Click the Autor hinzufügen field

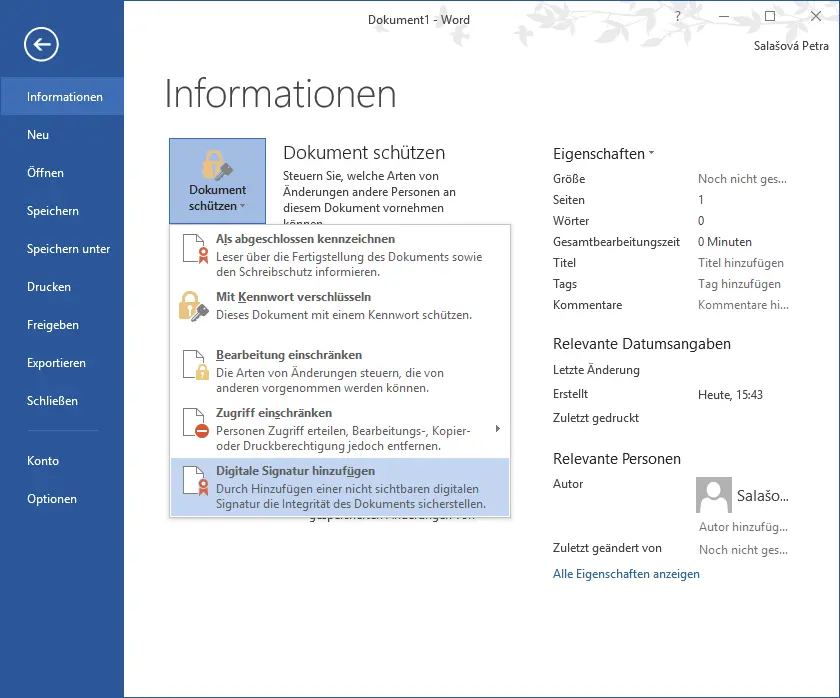(743, 527)
